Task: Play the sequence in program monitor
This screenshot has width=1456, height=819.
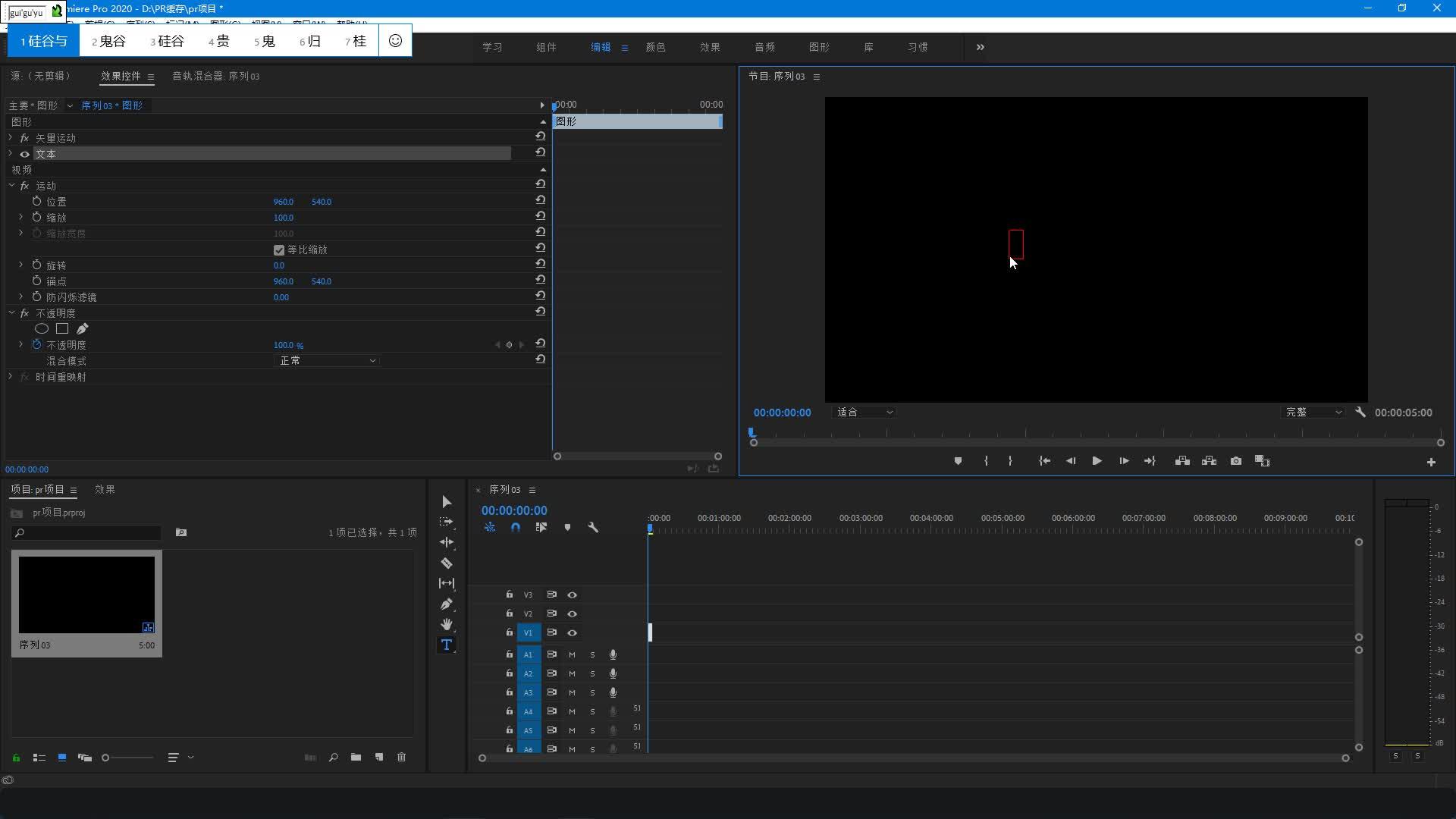Action: click(x=1097, y=461)
